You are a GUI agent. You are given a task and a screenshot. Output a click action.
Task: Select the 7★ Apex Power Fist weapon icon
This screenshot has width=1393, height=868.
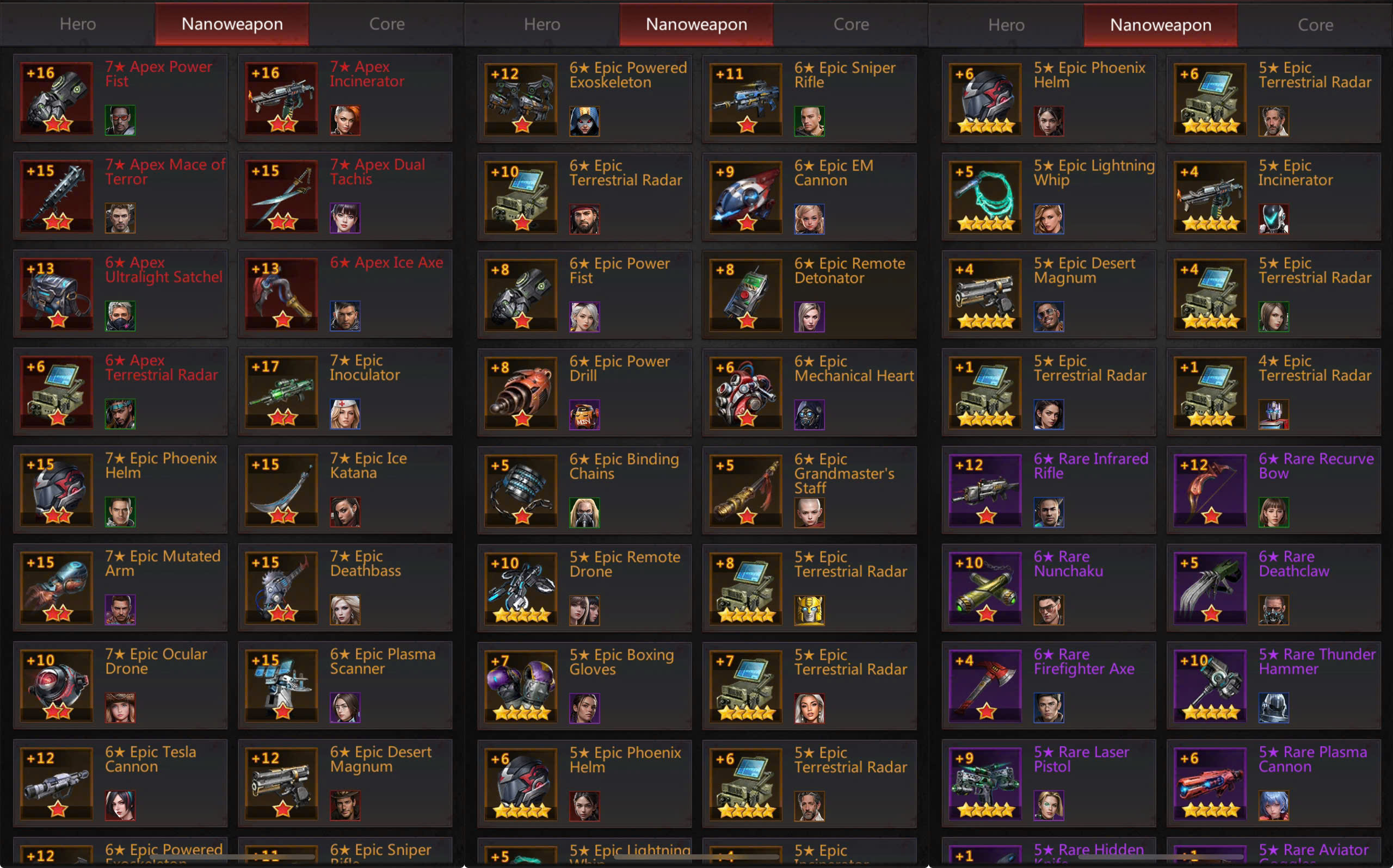tap(57, 98)
